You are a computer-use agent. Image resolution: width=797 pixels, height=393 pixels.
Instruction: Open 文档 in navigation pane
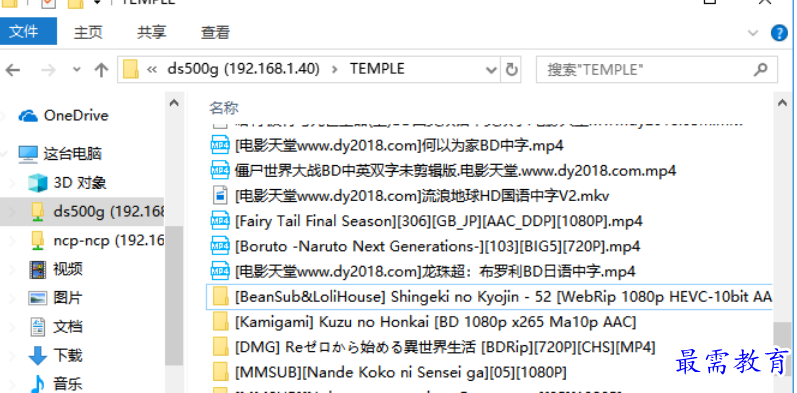click(68, 326)
